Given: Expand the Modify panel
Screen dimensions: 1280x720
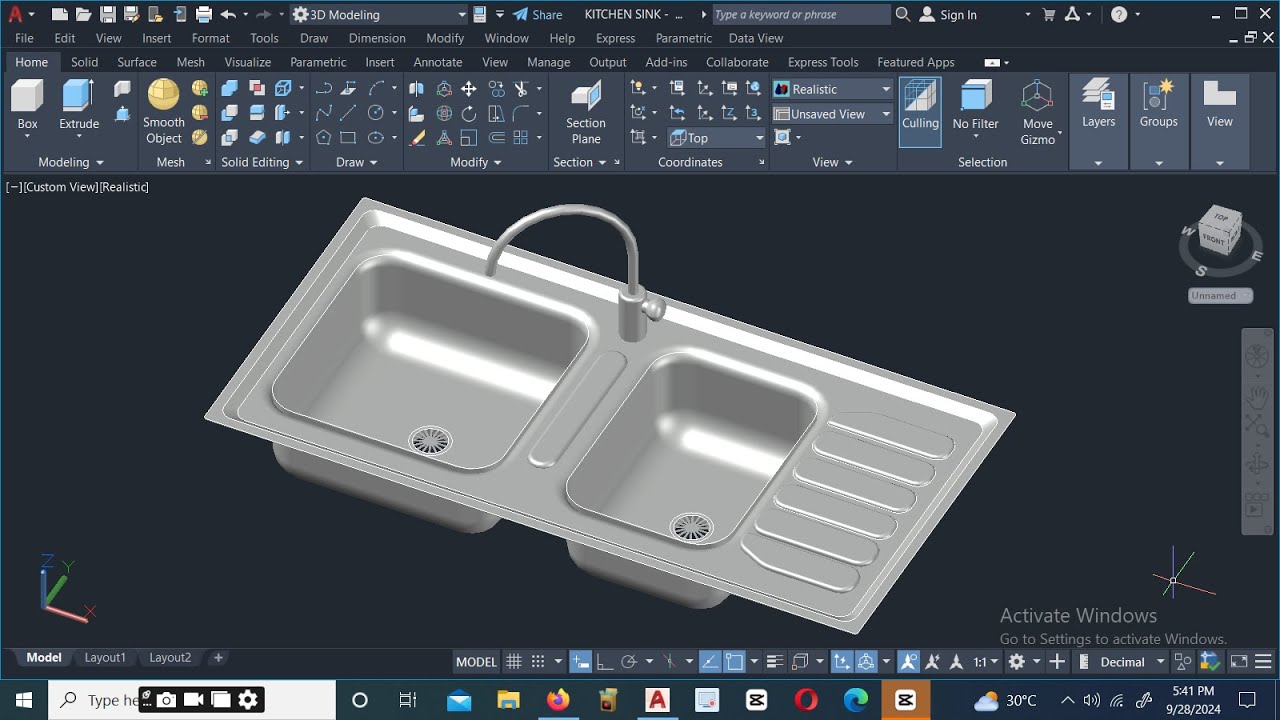Looking at the screenshot, I should tap(476, 162).
